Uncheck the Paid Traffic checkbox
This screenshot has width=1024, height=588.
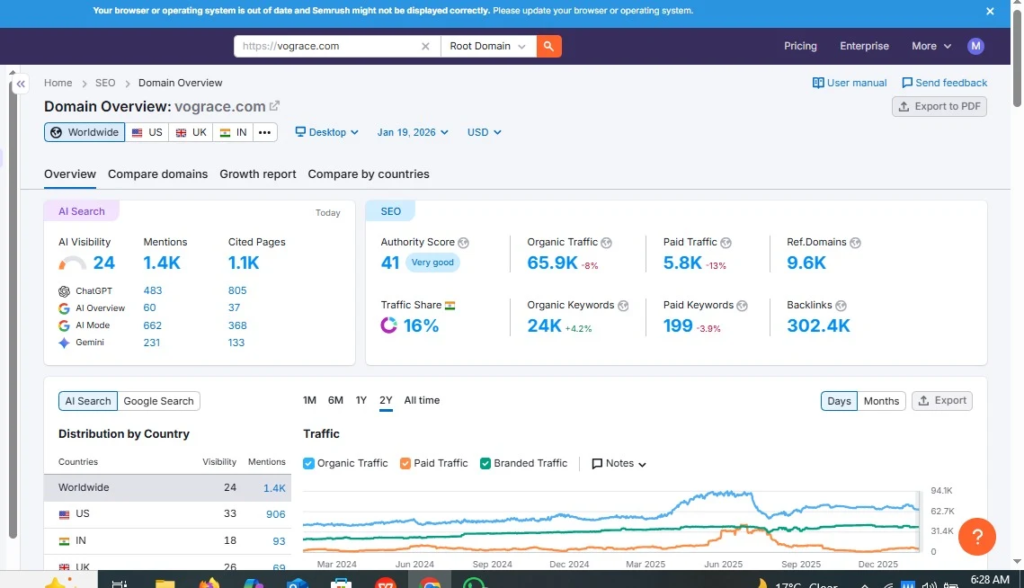[405, 463]
